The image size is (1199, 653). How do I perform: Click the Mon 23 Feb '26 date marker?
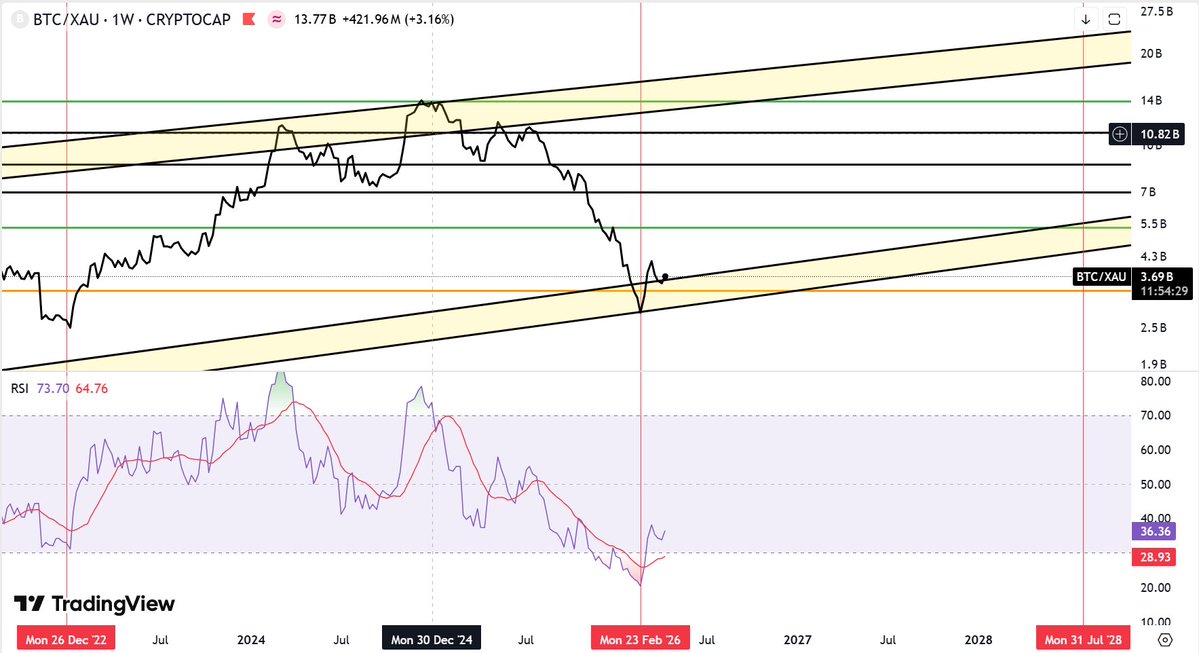coord(640,639)
